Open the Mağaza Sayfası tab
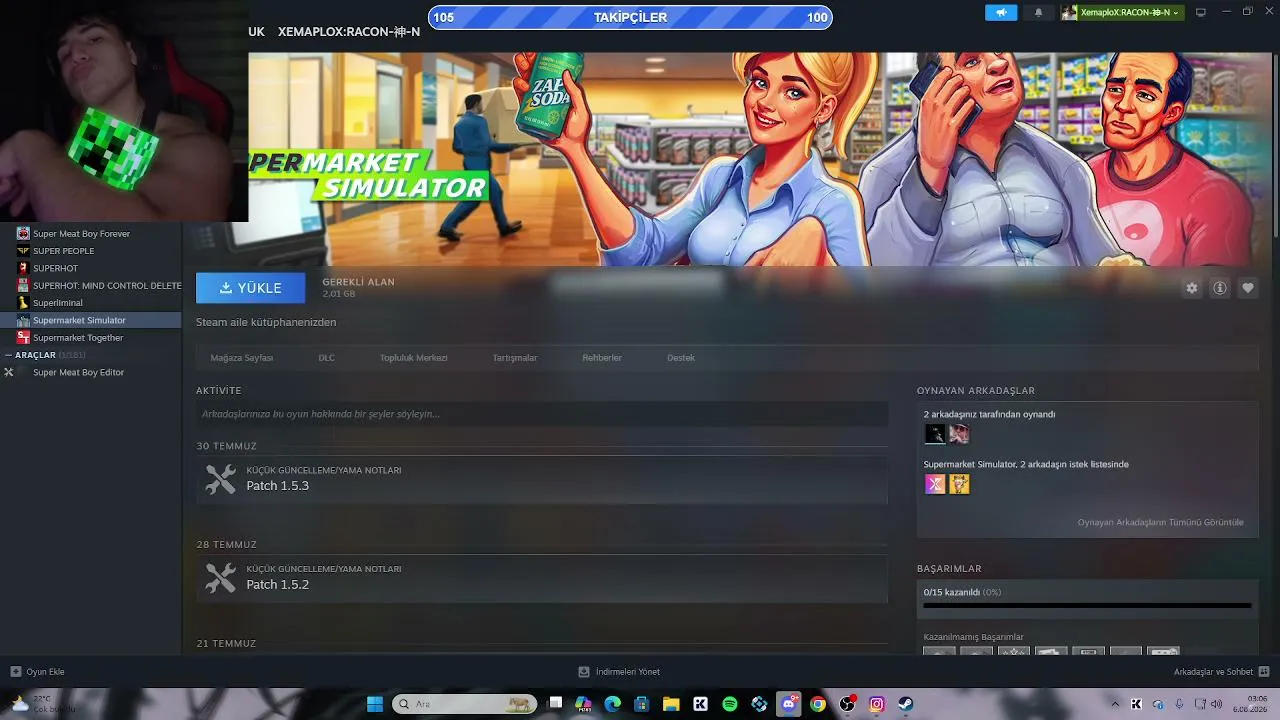 [x=242, y=358]
